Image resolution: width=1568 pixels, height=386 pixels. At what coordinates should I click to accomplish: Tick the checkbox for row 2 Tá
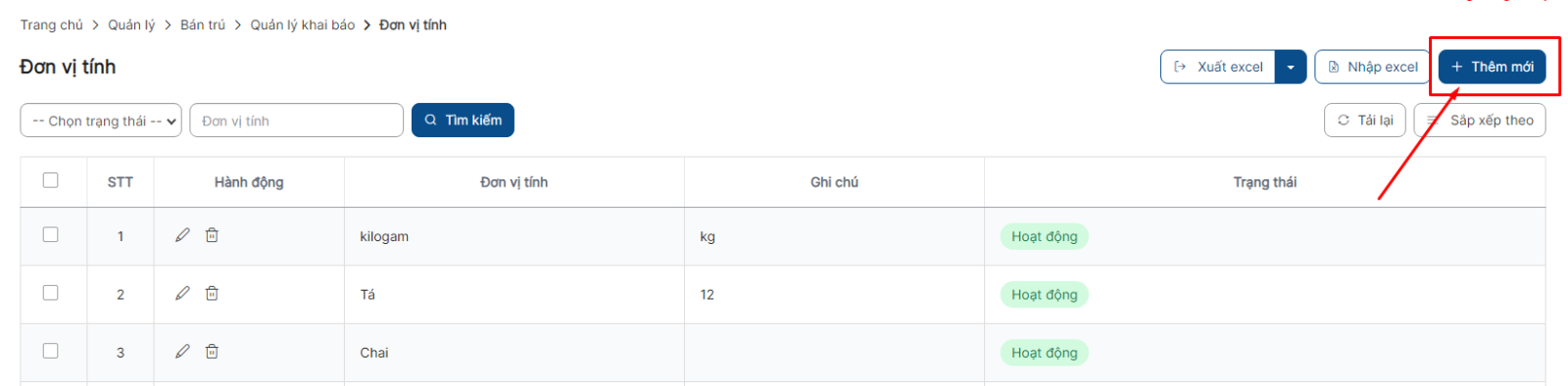51,293
